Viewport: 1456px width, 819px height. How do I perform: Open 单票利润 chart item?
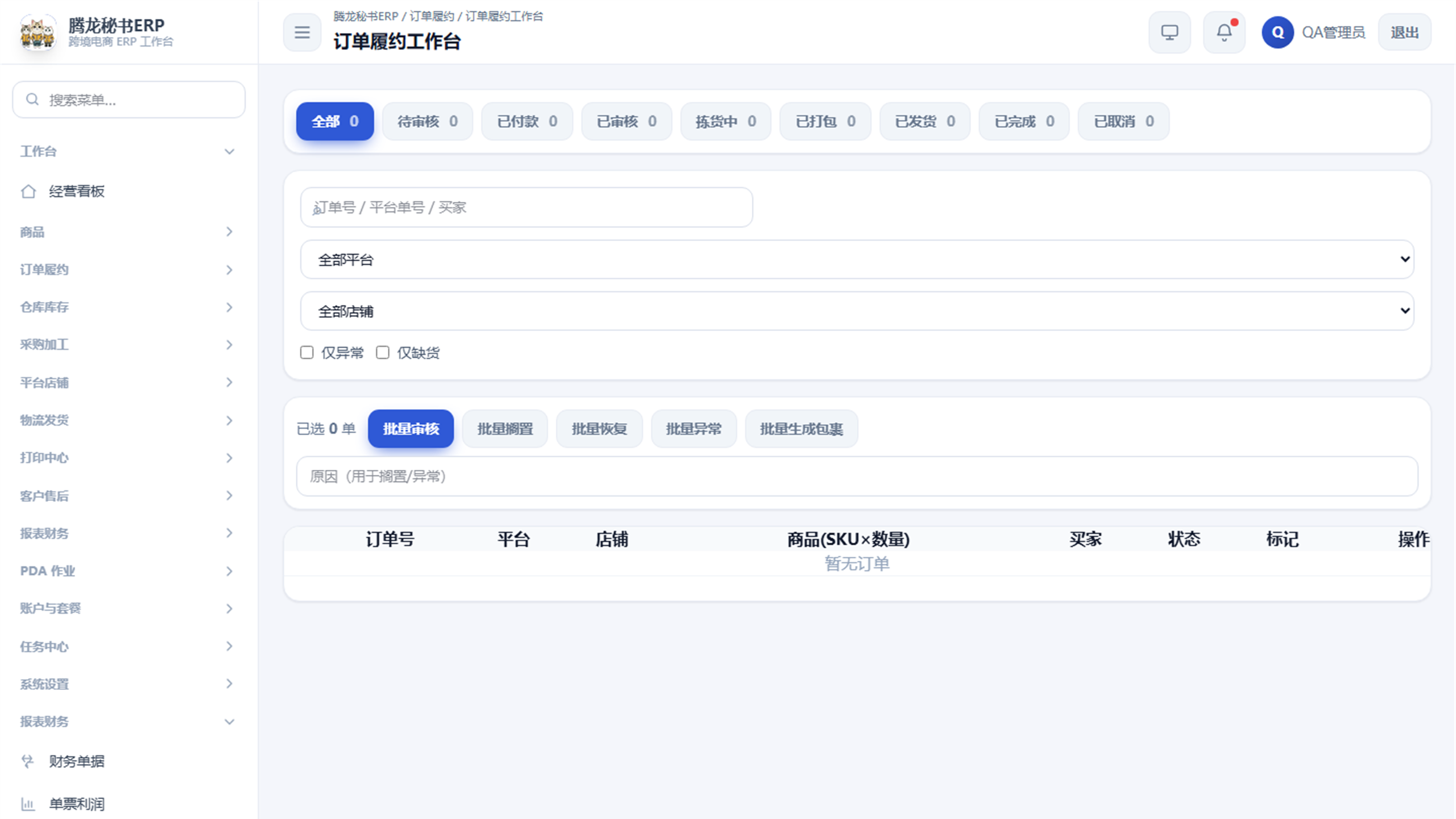(x=129, y=804)
